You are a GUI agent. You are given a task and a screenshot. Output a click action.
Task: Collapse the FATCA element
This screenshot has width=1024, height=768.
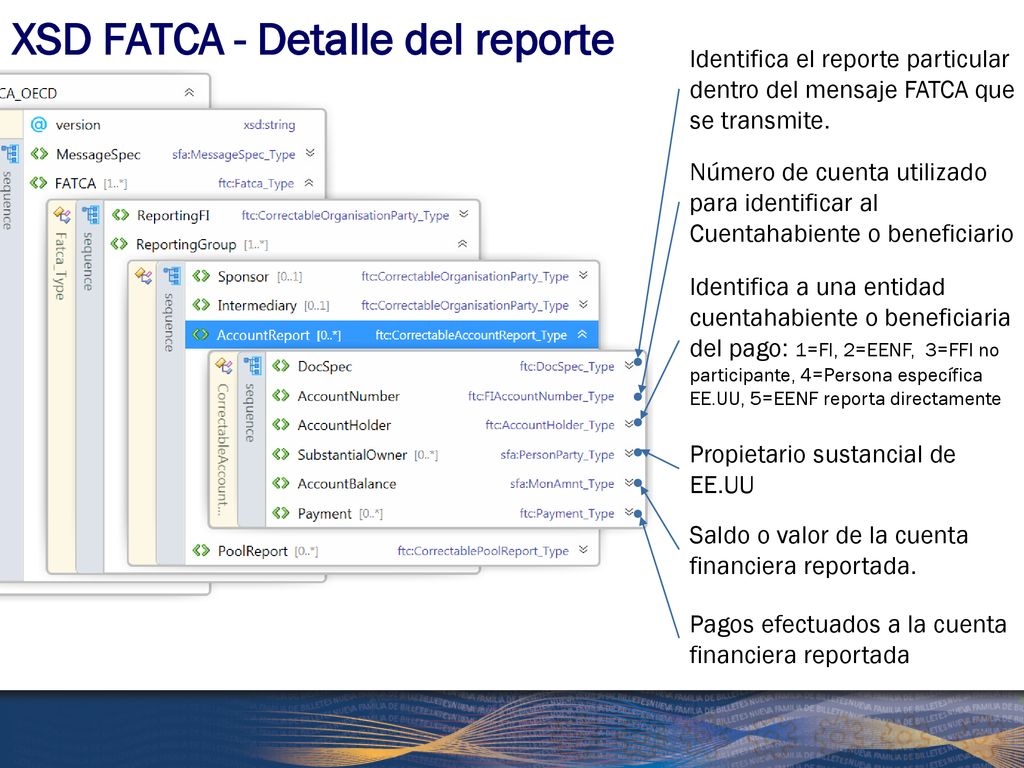(x=309, y=183)
